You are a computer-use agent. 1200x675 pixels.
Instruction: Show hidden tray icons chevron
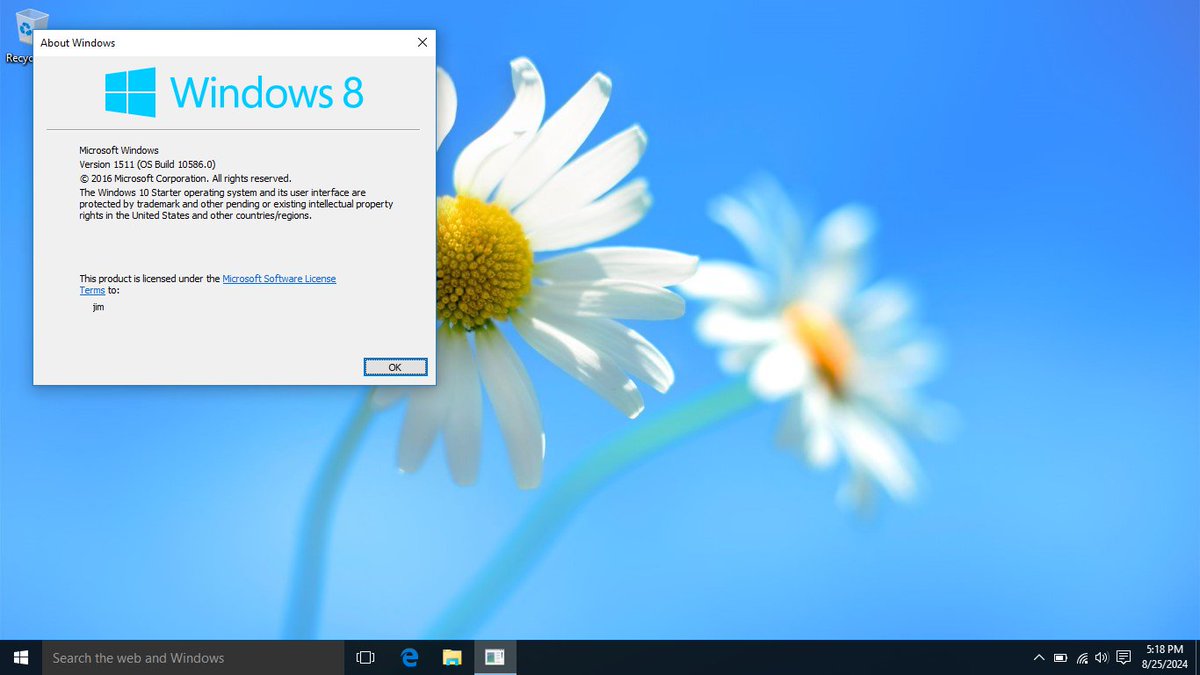pos(1039,657)
